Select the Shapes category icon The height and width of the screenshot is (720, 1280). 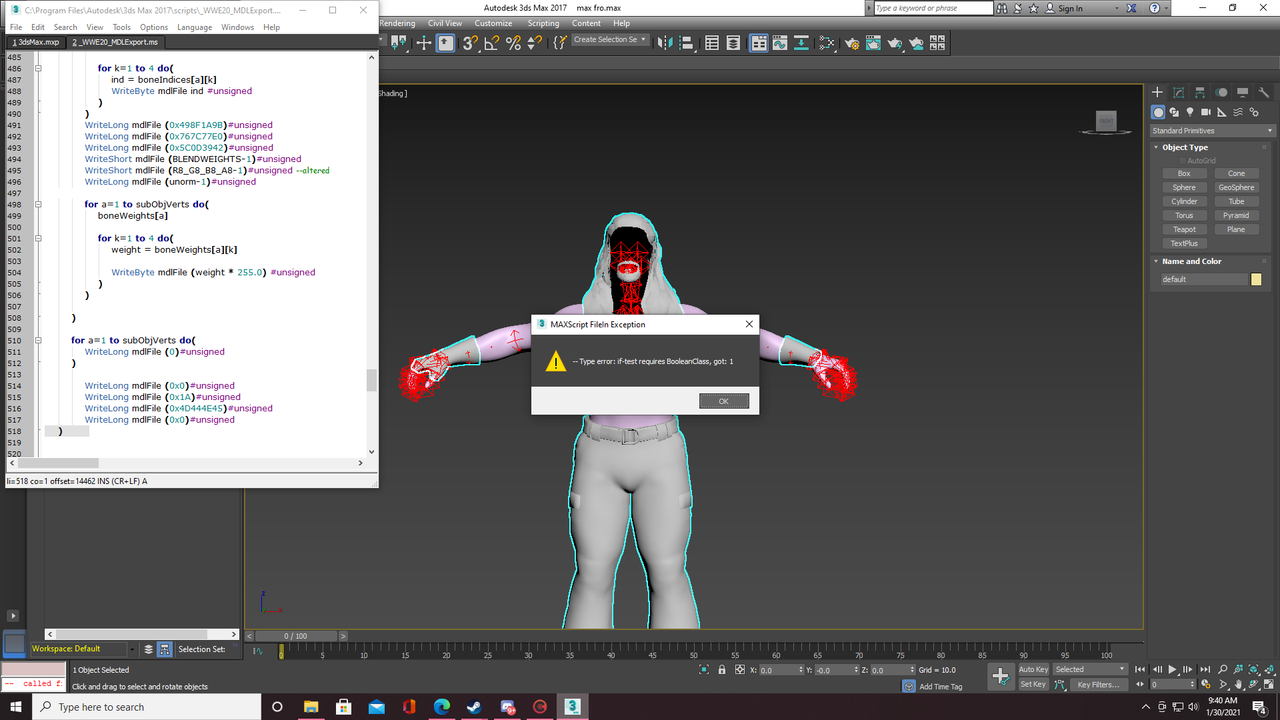point(1174,112)
